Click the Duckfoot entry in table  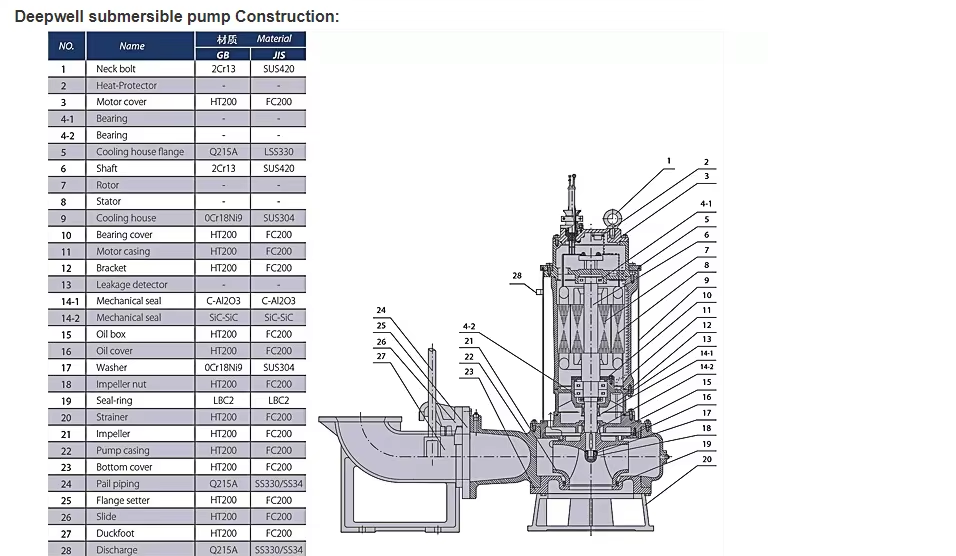(x=115, y=533)
